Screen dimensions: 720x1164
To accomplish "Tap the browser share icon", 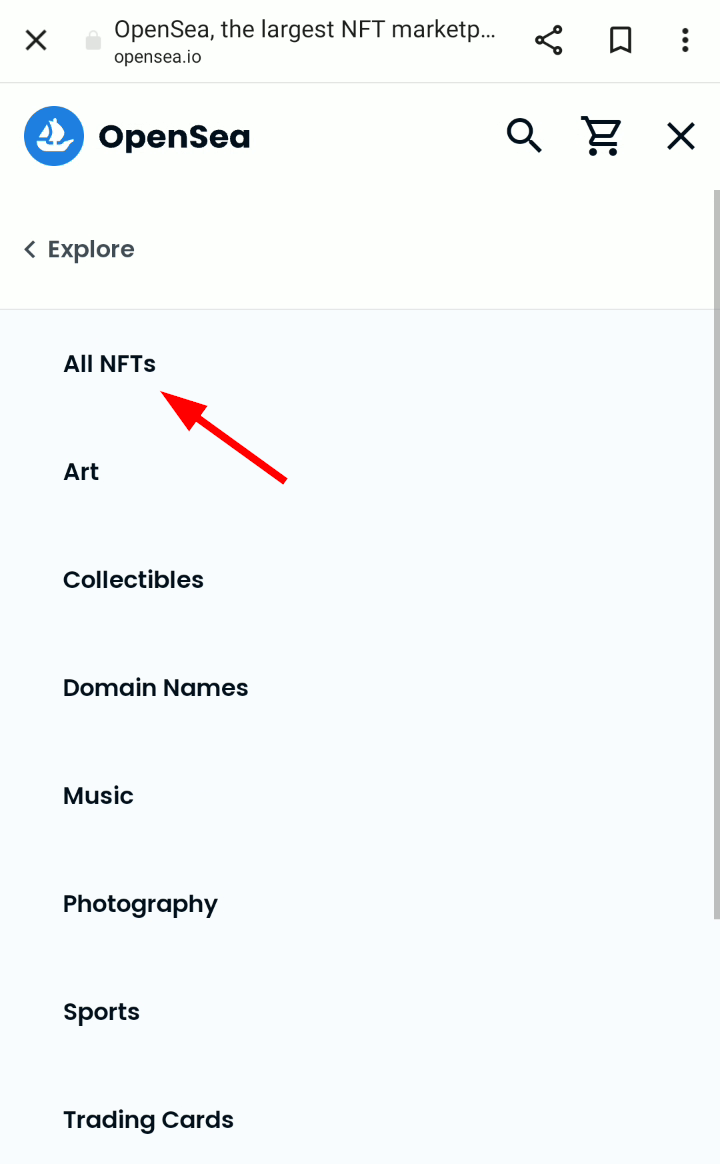I will coord(549,40).
